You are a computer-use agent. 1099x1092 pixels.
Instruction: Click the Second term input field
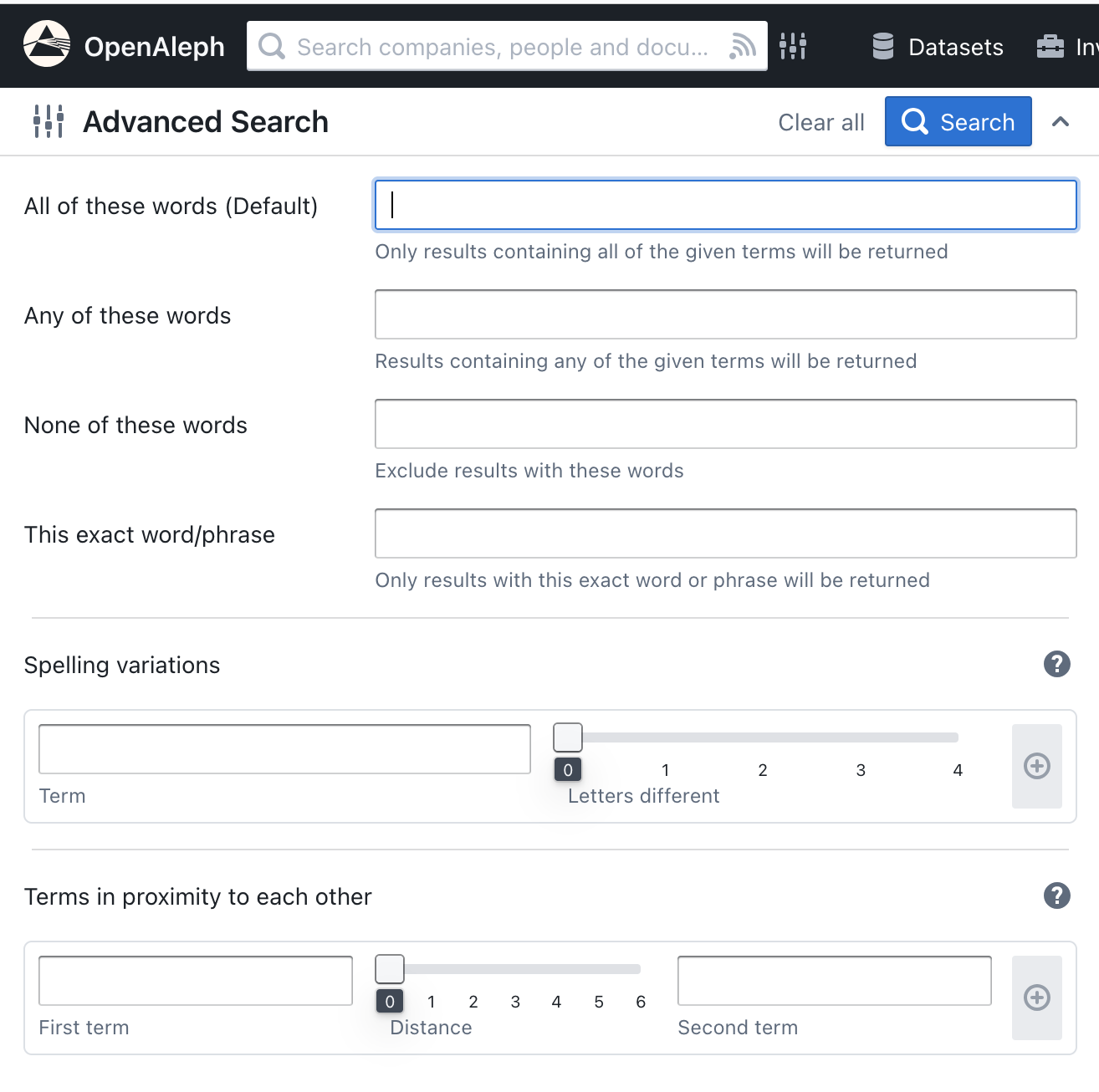click(x=834, y=981)
